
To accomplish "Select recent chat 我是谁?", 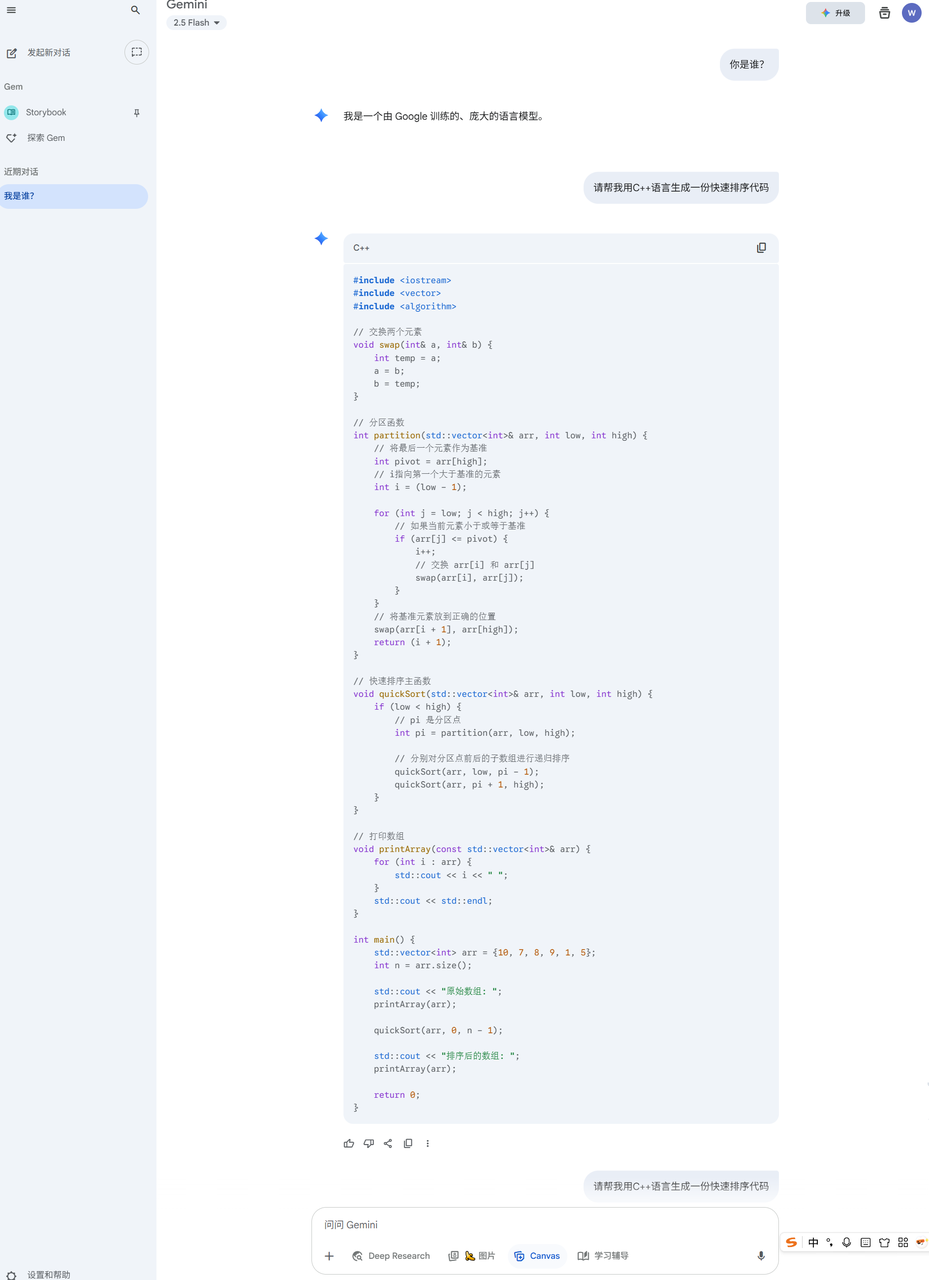I will pyautogui.click(x=74, y=196).
